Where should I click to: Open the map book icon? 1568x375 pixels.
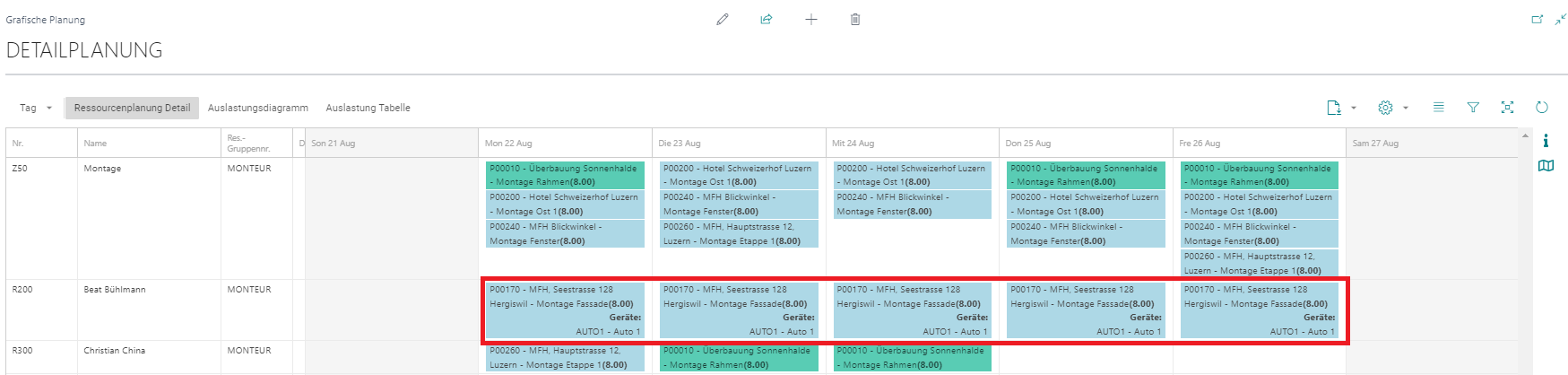(x=1546, y=166)
